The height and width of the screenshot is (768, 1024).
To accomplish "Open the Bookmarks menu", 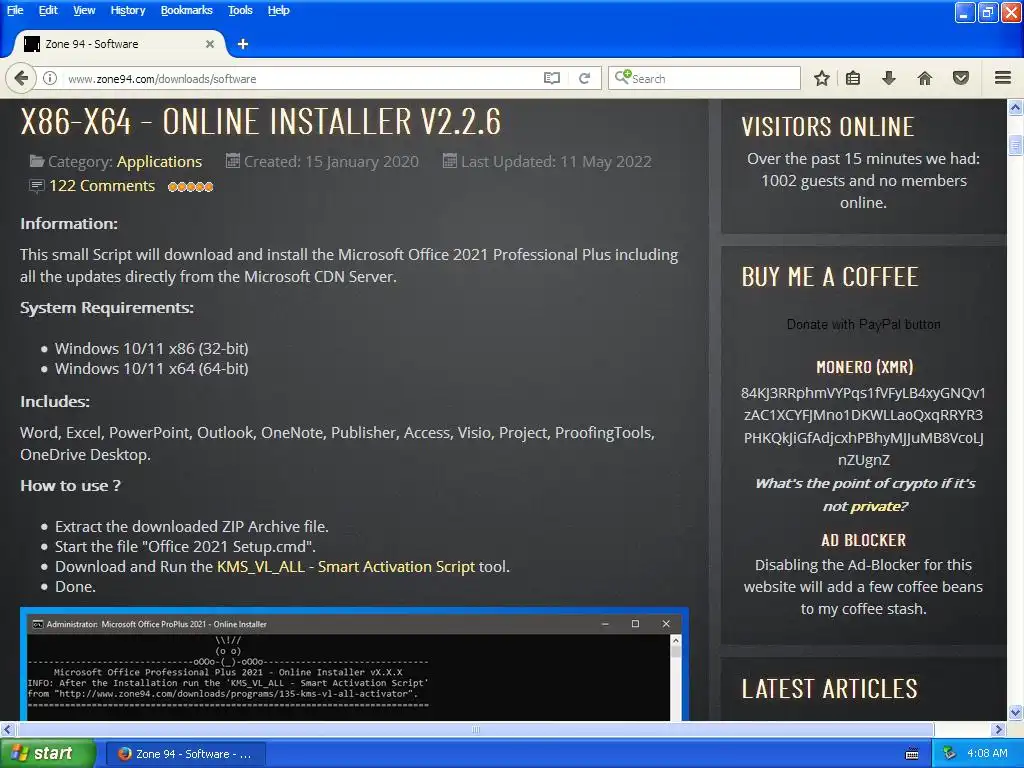I will [x=186, y=10].
